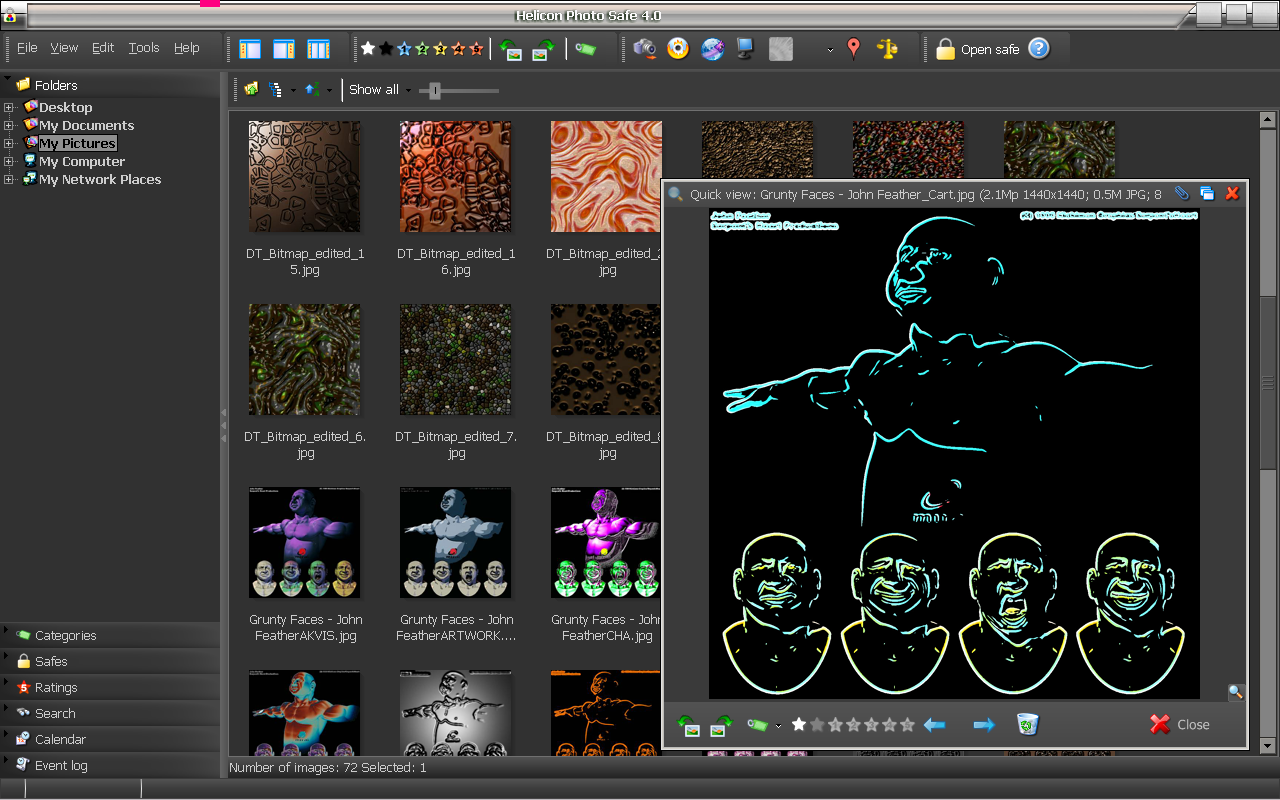The width and height of the screenshot is (1280, 800).
Task: Switch to three-column layout view
Action: [x=318, y=49]
